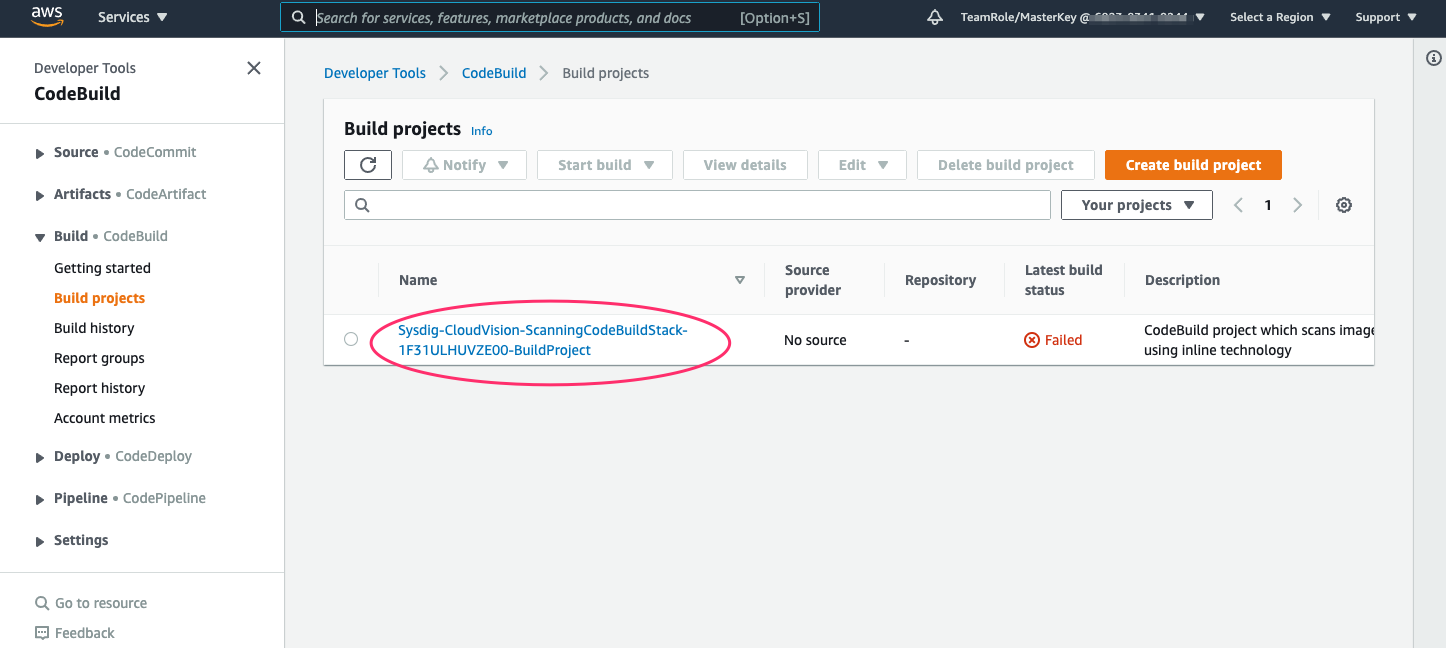Image resolution: width=1446 pixels, height=648 pixels.
Task: Open the Sysdig-CloudVision BuildProject link
Action: tap(543, 340)
